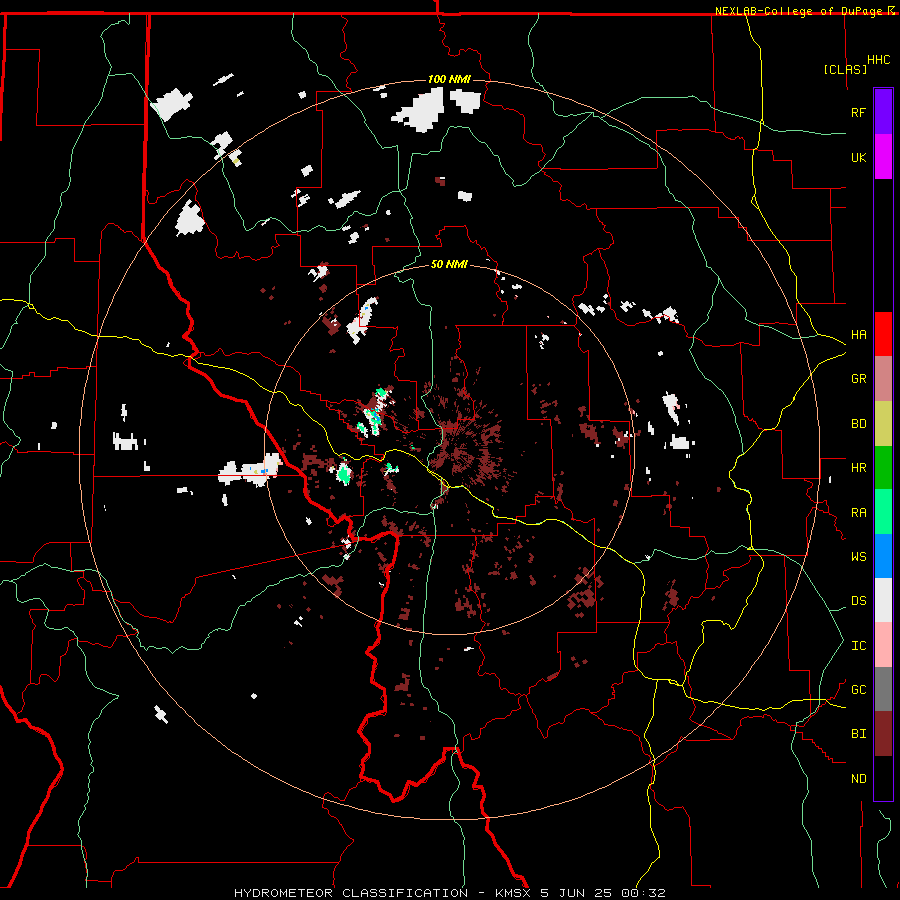
Task: Click the UK magenta legend swatch
Action: tap(883, 157)
